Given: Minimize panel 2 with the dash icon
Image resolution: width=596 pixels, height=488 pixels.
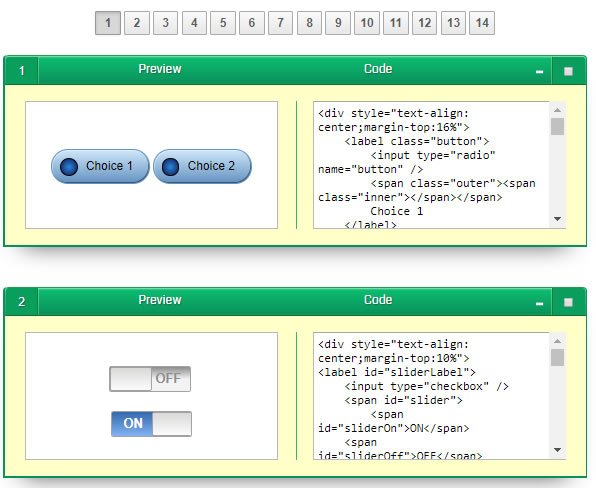Looking at the screenshot, I should click(x=539, y=303).
